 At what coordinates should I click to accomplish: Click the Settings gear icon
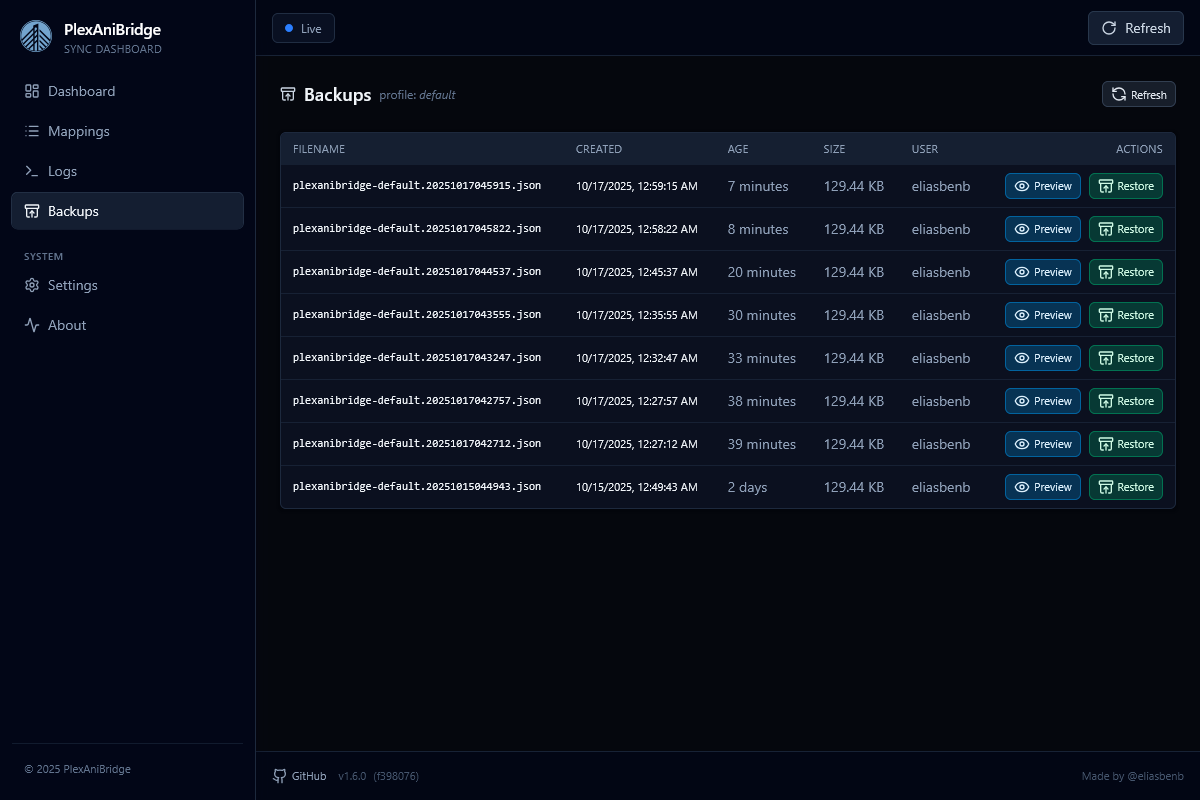32,285
